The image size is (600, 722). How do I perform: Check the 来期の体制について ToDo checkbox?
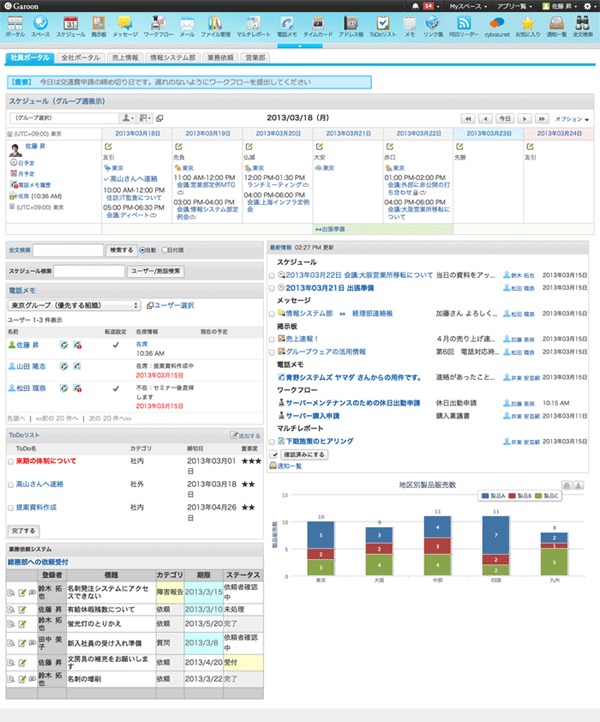click(10, 462)
